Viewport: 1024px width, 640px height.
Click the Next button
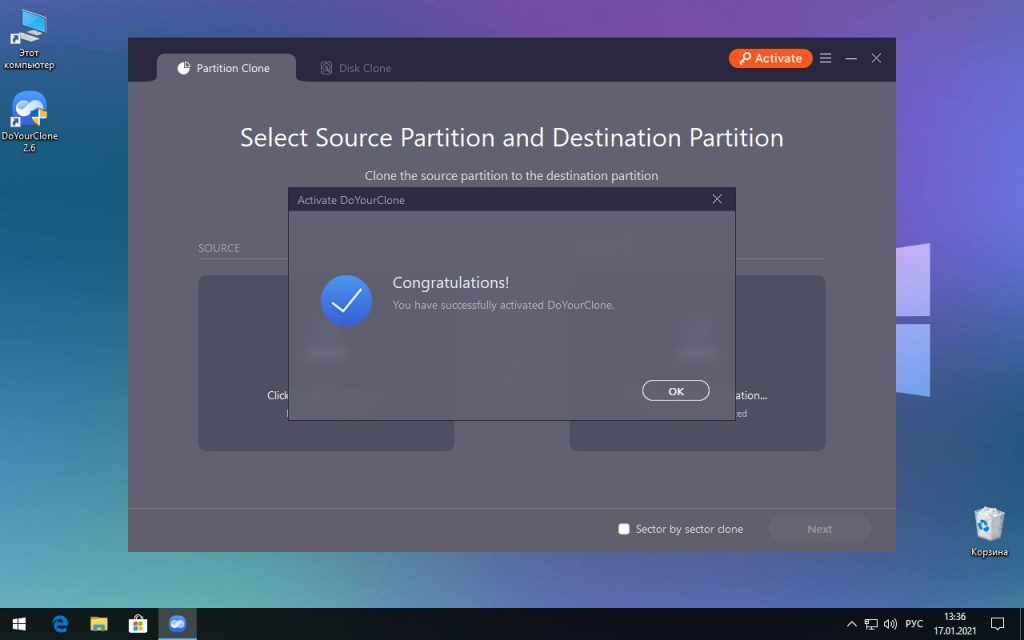point(819,529)
